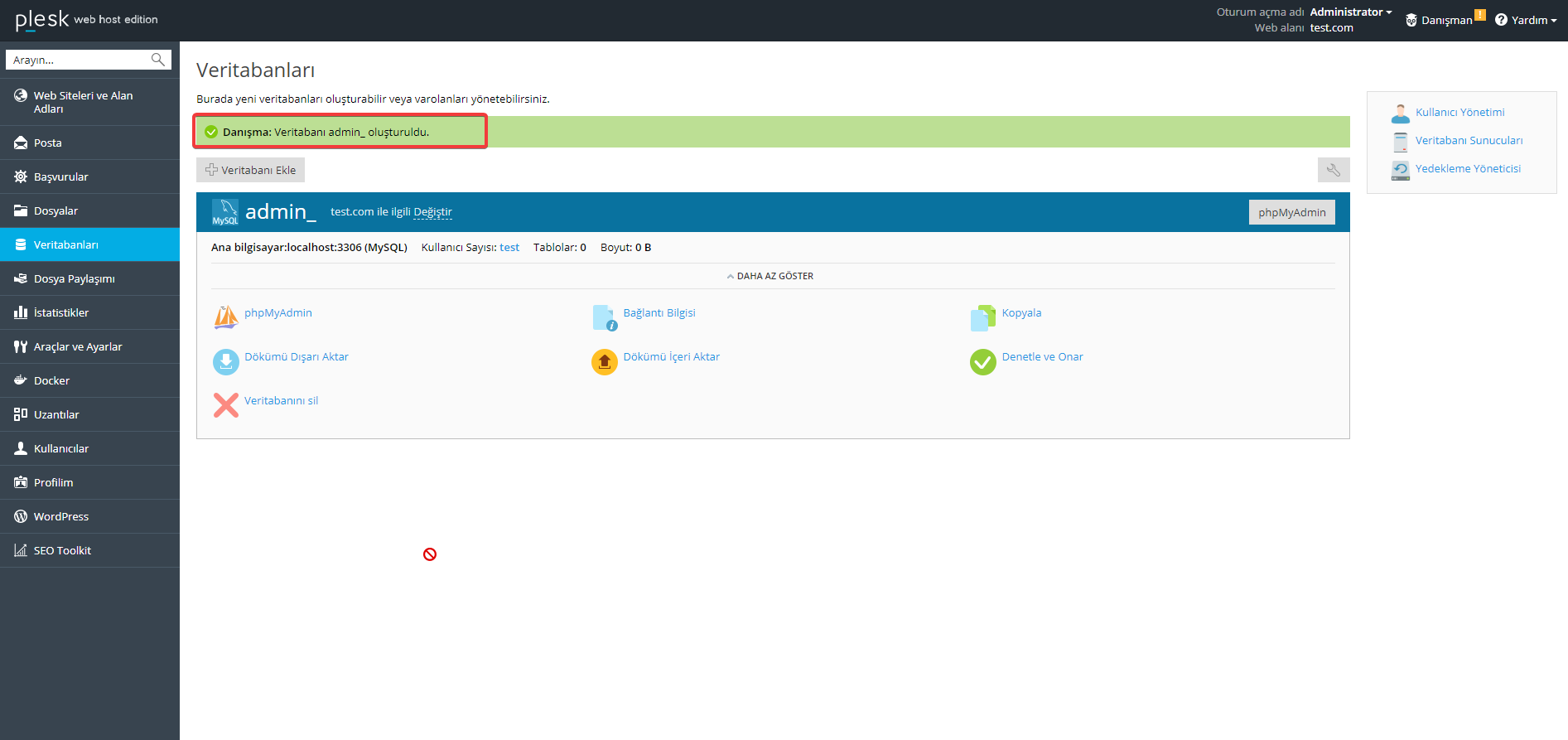The image size is (1568, 740).
Task: Click the MySQL database logo icon
Action: click(x=225, y=212)
